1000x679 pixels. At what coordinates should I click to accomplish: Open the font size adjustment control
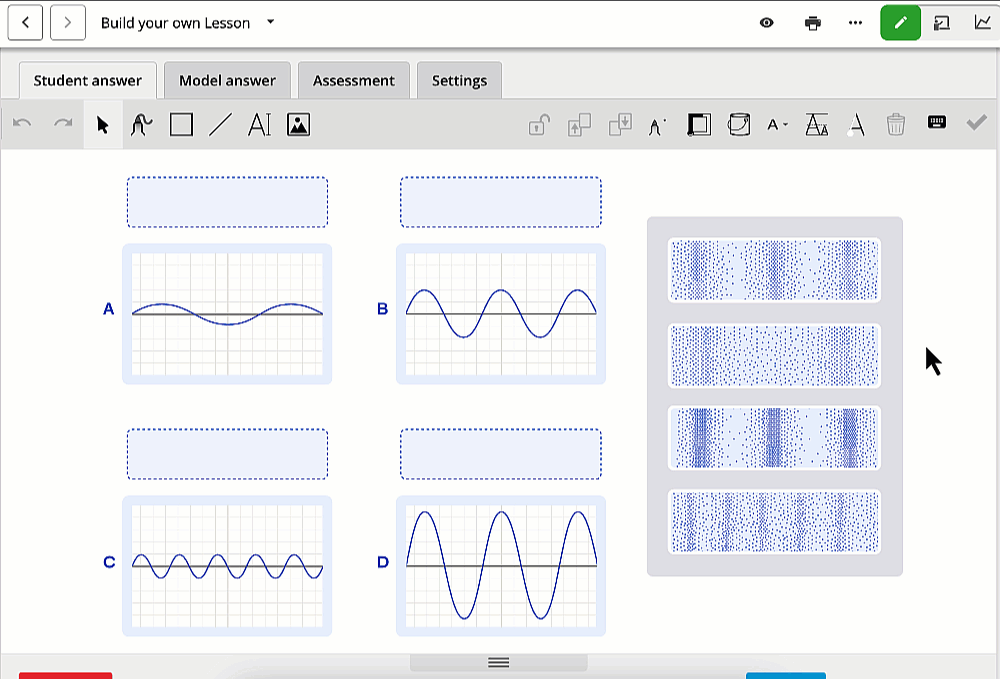(817, 124)
